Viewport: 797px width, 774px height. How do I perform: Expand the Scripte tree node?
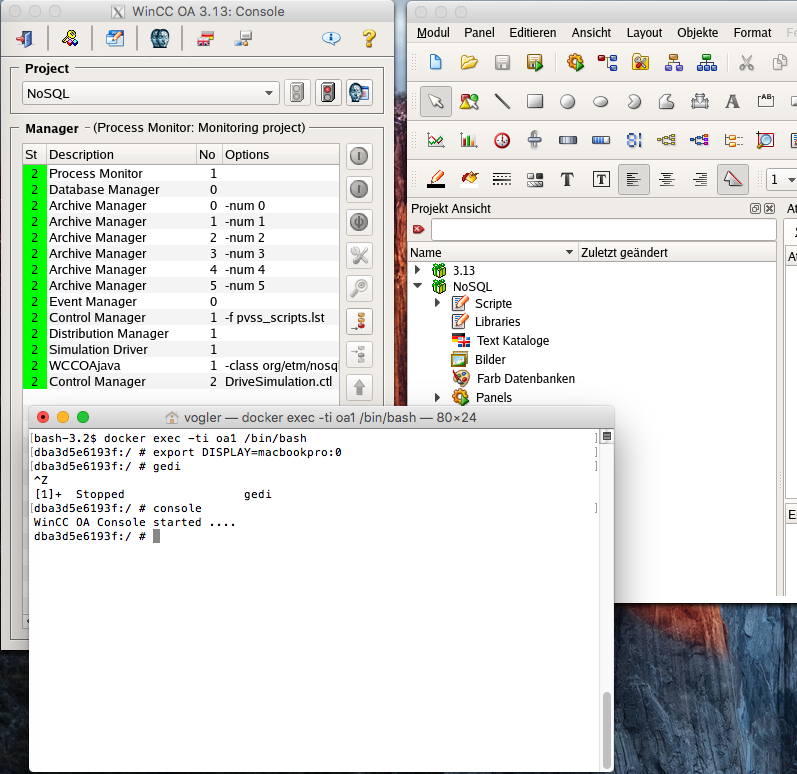(437, 302)
